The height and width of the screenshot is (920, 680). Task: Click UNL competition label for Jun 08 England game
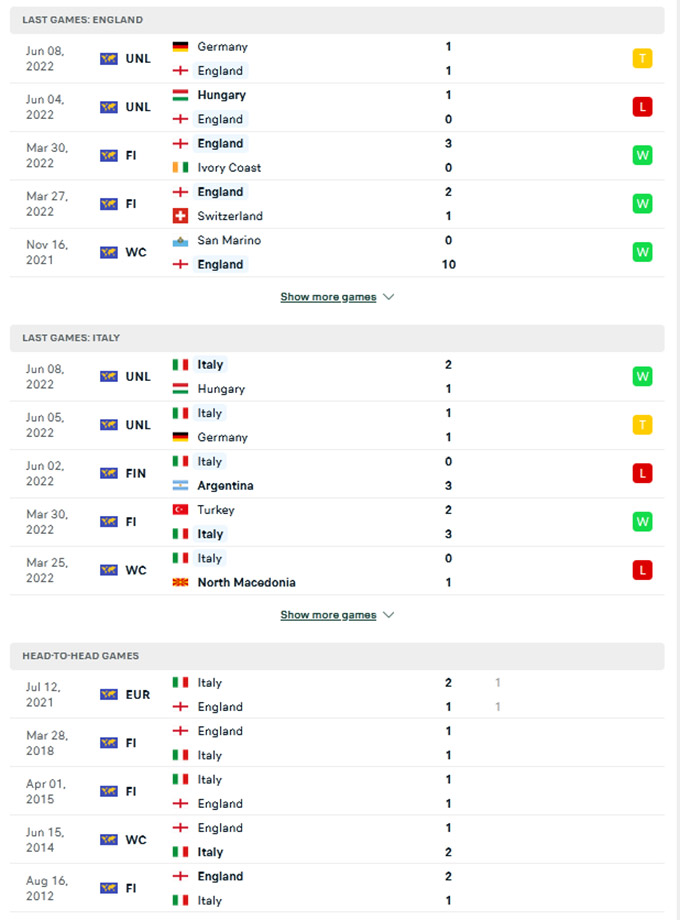pyautogui.click(x=138, y=59)
